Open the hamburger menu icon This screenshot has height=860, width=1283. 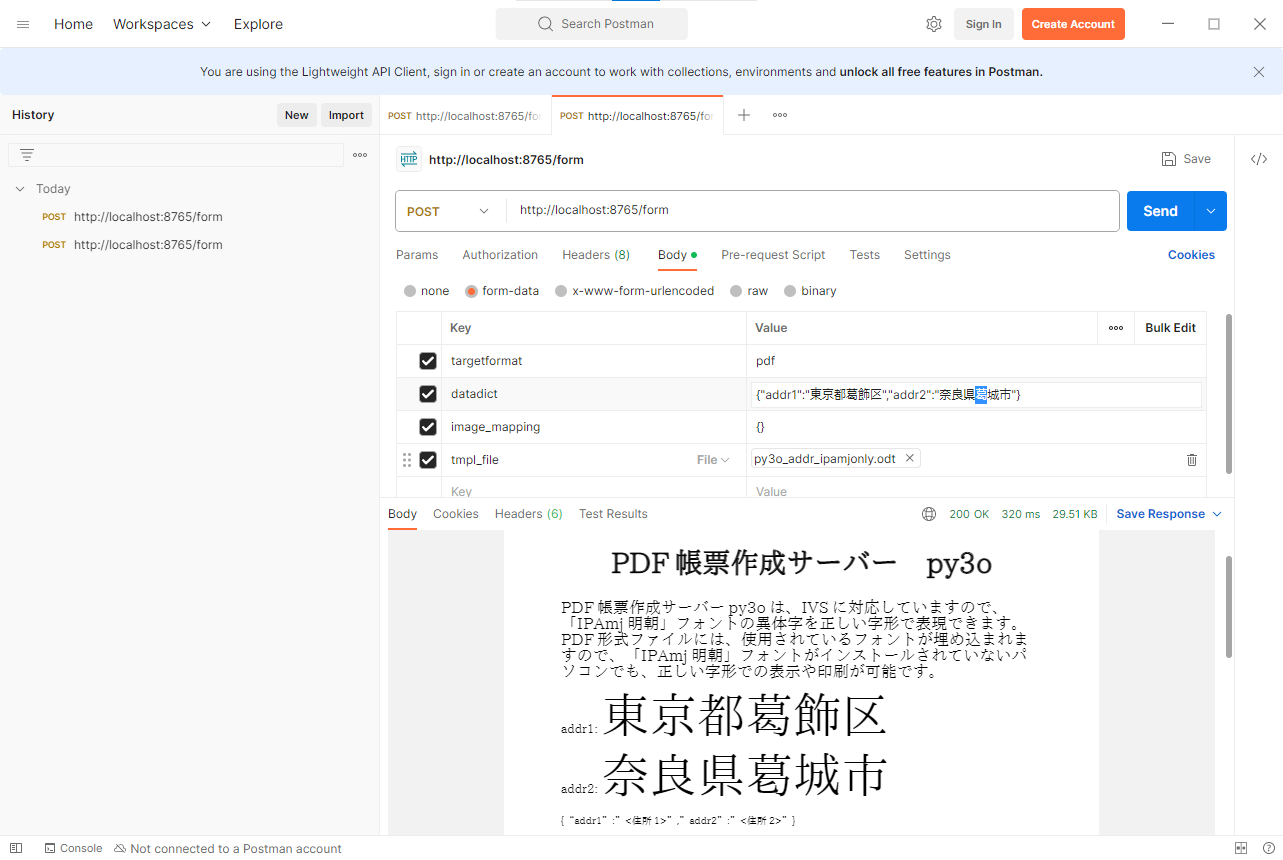(23, 24)
